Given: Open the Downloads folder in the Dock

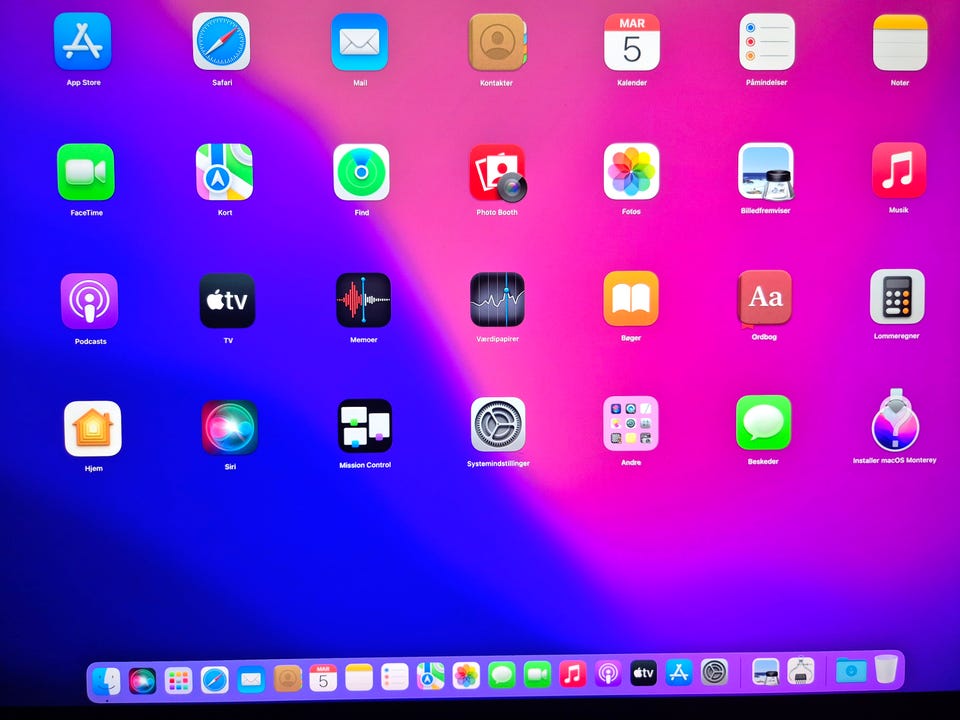Looking at the screenshot, I should click(x=851, y=671).
